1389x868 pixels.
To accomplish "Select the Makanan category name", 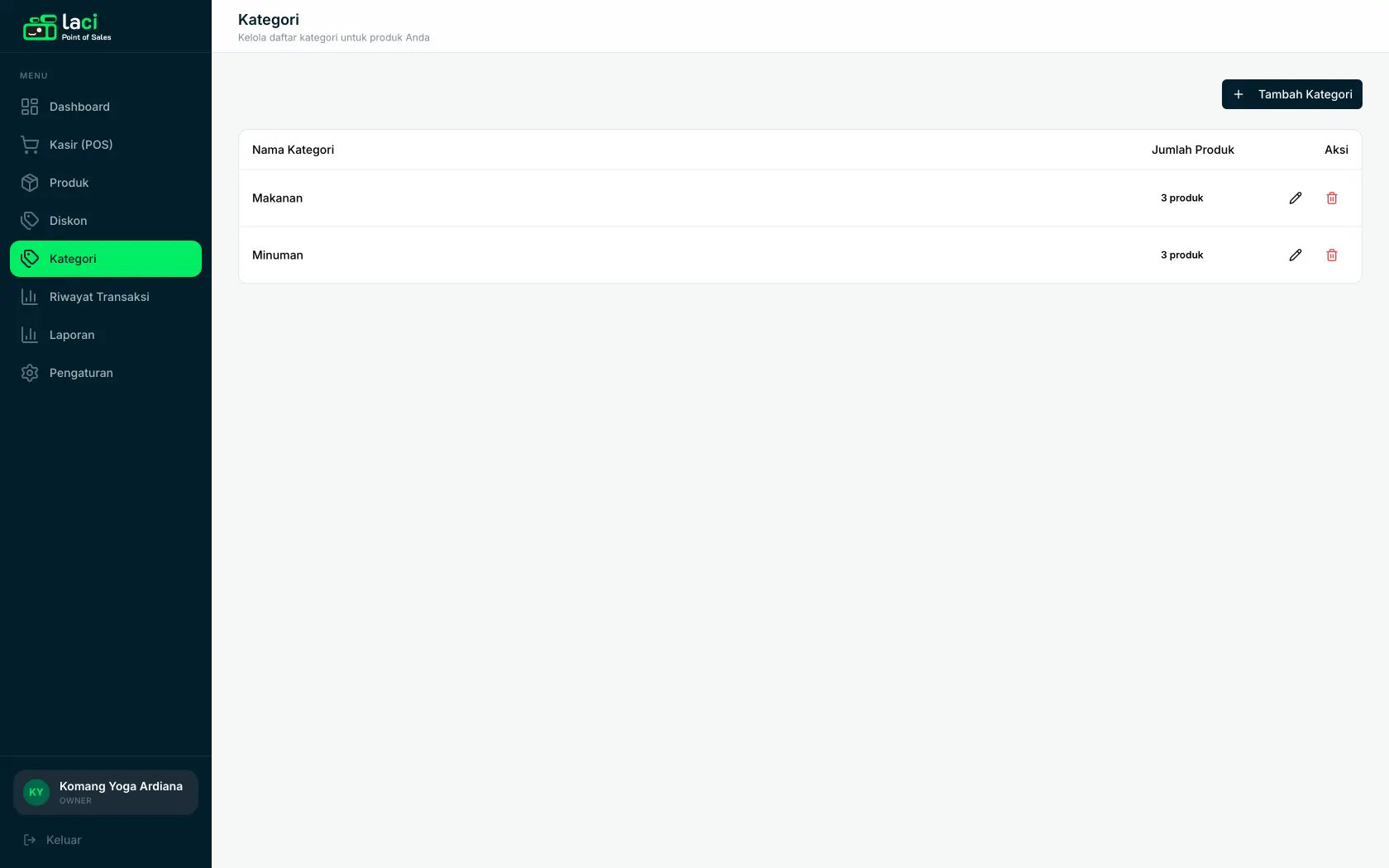I will pos(277,198).
